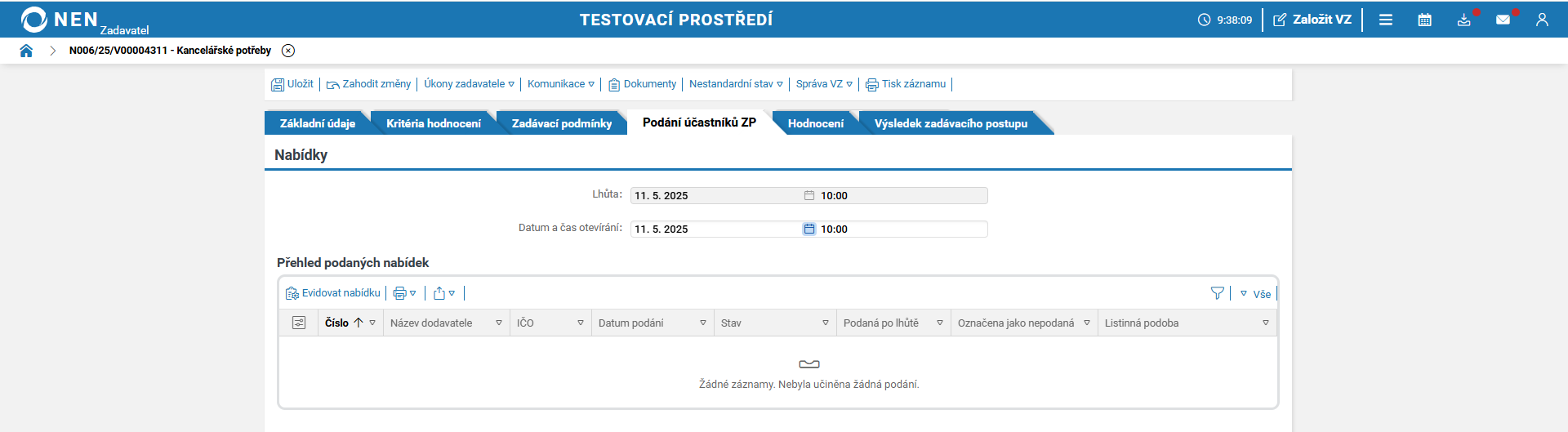1568x432 pixels.
Task: Open the print dropdown in offers table toolbar
Action: coord(405,293)
